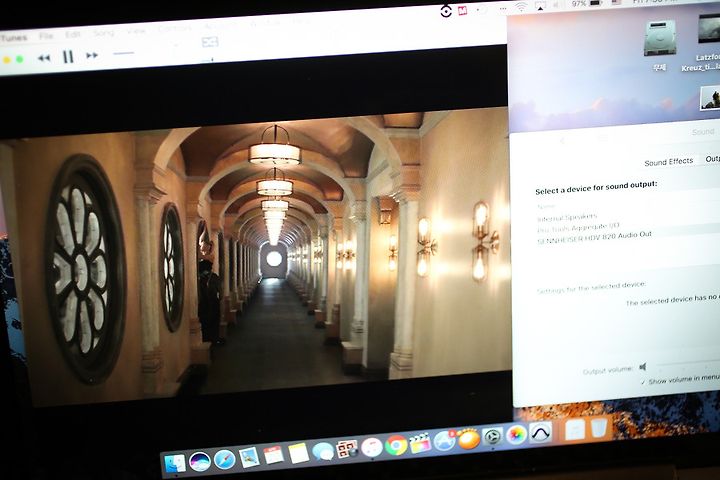Open App Store icon with red badge
The height and width of the screenshot is (480, 720).
444,441
